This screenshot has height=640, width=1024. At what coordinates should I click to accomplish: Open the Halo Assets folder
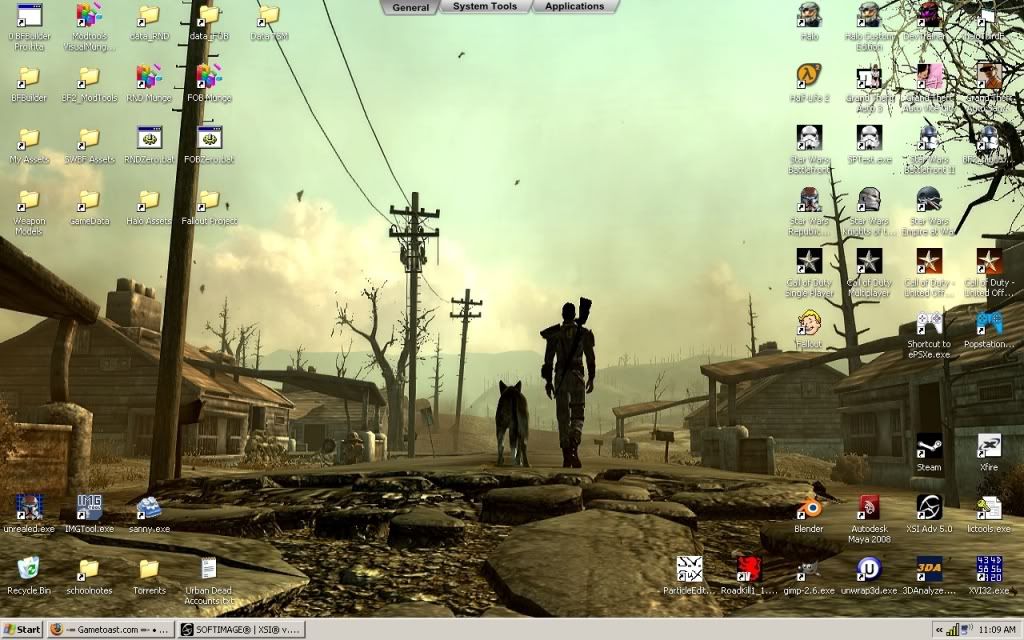point(149,206)
